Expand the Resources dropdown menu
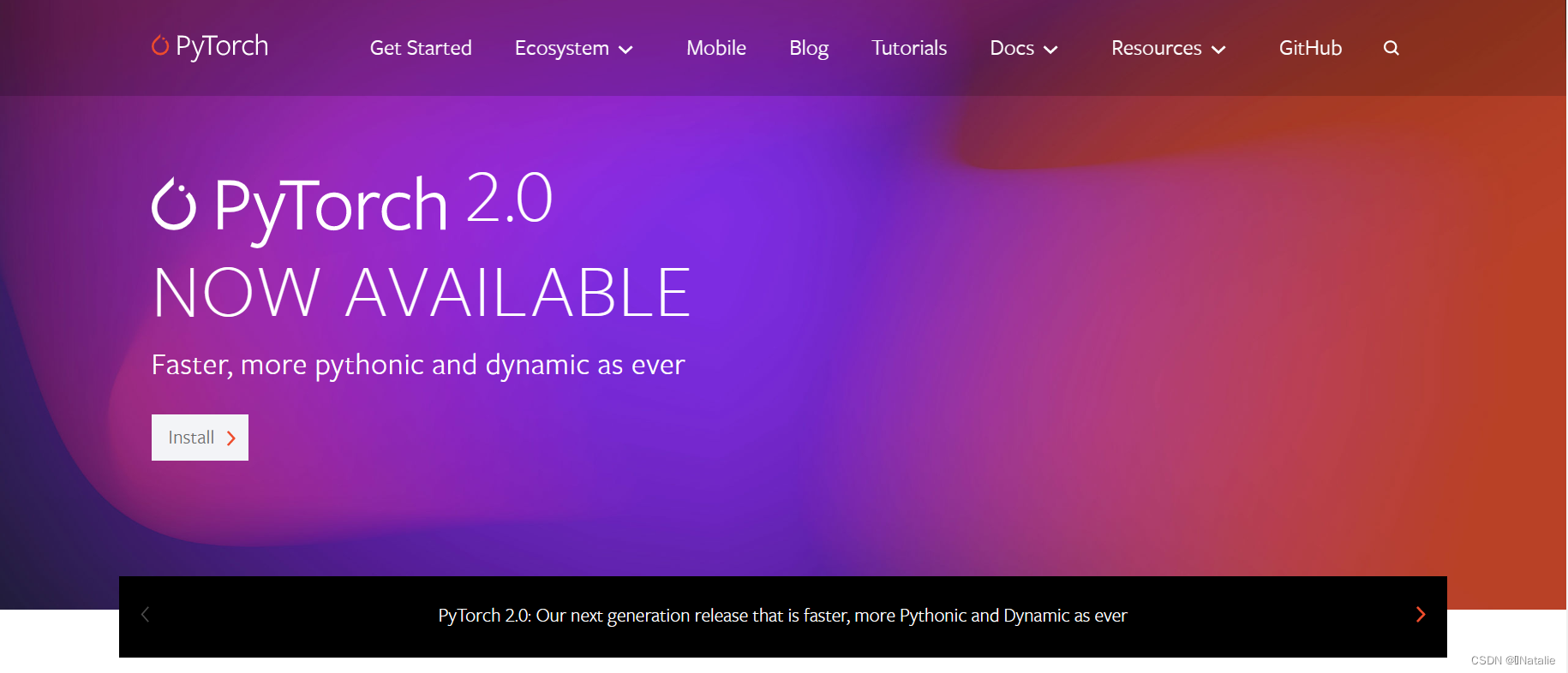The height and width of the screenshot is (673, 1568). (1168, 49)
